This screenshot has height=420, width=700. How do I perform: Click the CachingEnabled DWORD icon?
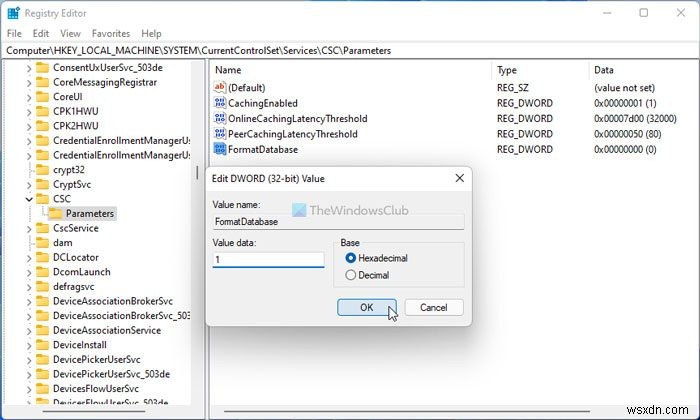click(220, 103)
